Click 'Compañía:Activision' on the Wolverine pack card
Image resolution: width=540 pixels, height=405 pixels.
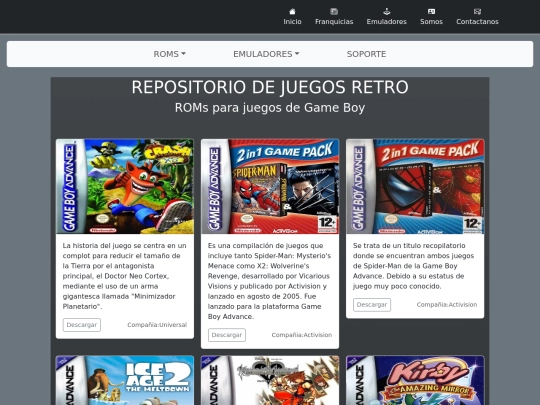[302, 335]
